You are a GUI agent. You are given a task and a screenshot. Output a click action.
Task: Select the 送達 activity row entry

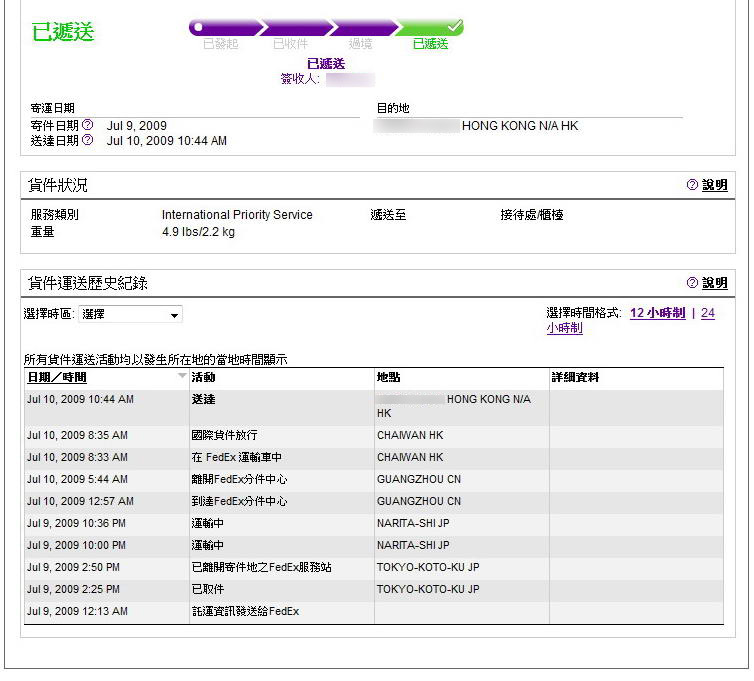[203, 399]
